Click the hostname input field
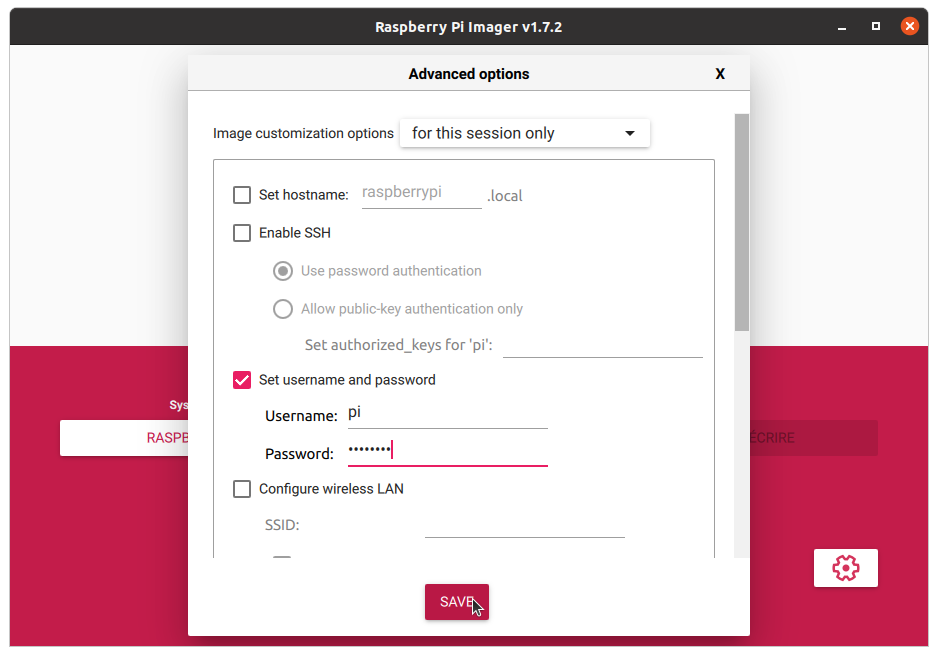The width and height of the screenshot is (938, 656). [x=422, y=194]
